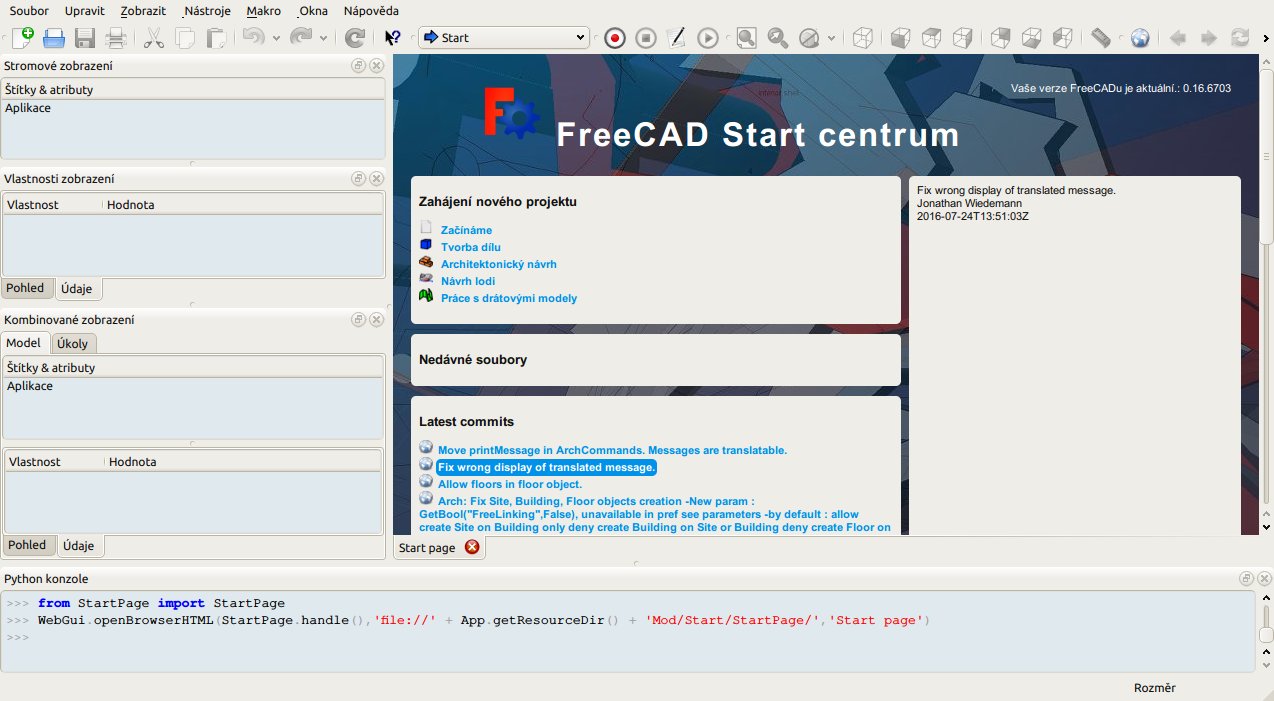
Task: Click the execute macro play icon
Action: tap(707, 38)
